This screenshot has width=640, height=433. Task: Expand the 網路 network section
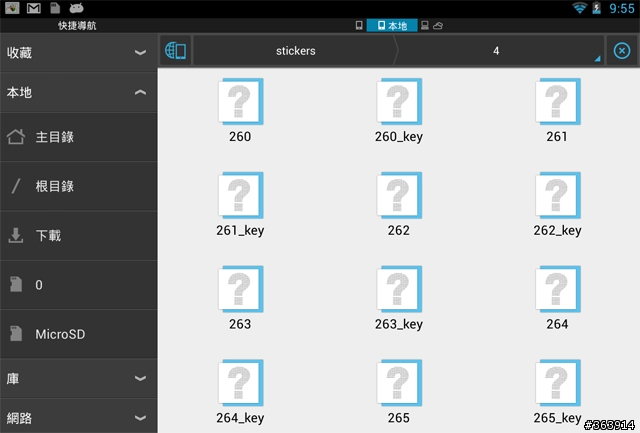click(x=79, y=418)
